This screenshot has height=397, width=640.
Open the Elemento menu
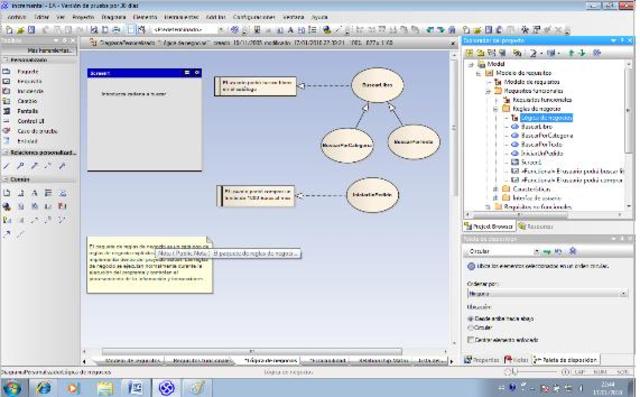[145, 17]
